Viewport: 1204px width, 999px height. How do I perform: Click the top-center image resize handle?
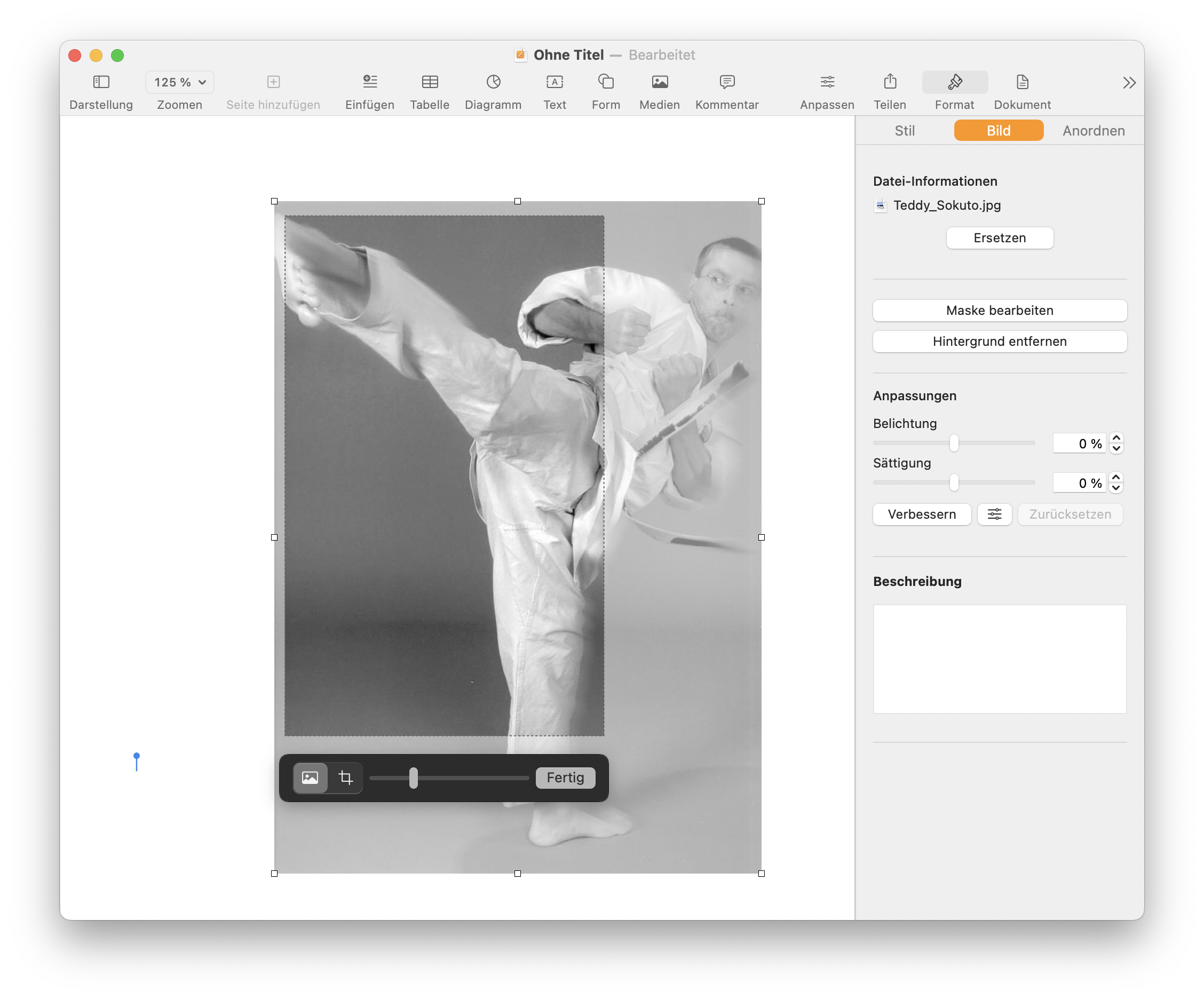[x=518, y=201]
